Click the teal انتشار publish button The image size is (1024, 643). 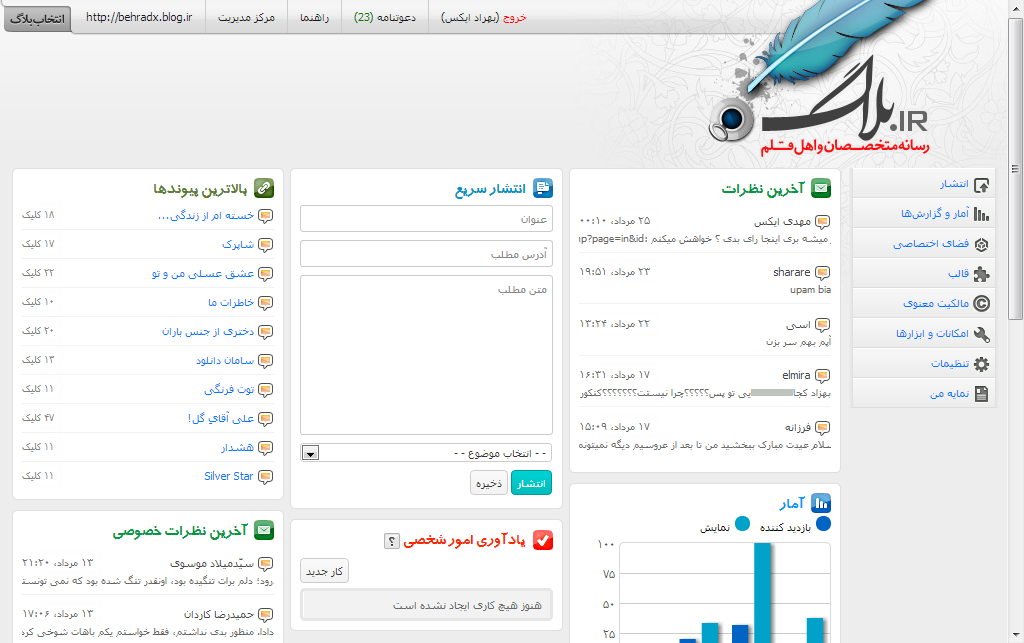[531, 483]
